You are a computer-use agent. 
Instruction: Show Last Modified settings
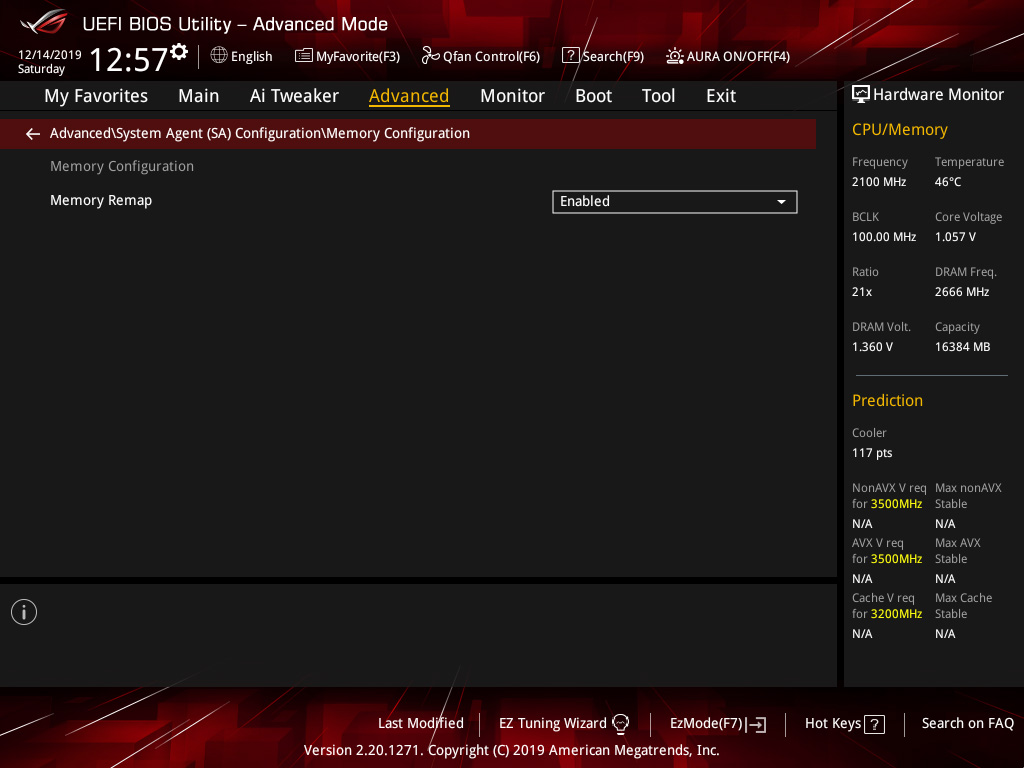pyautogui.click(x=421, y=724)
